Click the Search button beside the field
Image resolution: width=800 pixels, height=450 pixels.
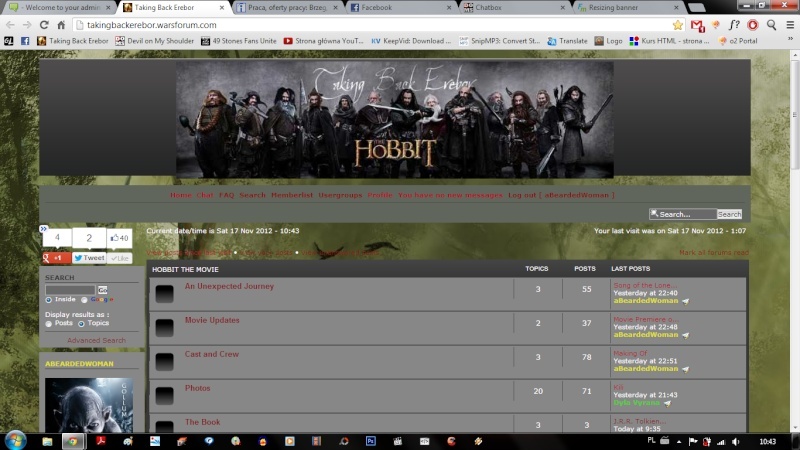[x=730, y=214]
